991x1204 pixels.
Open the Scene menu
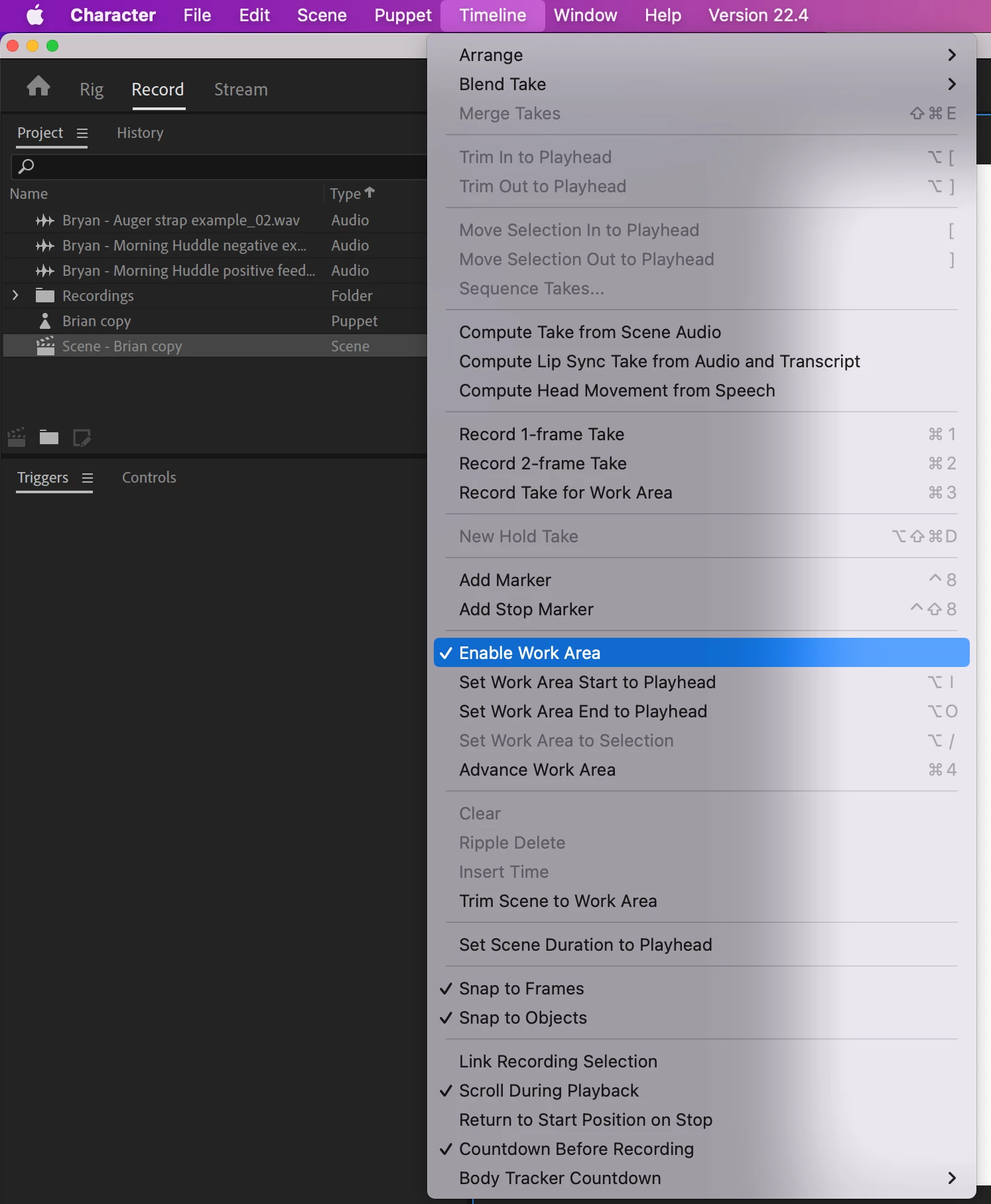coord(322,15)
